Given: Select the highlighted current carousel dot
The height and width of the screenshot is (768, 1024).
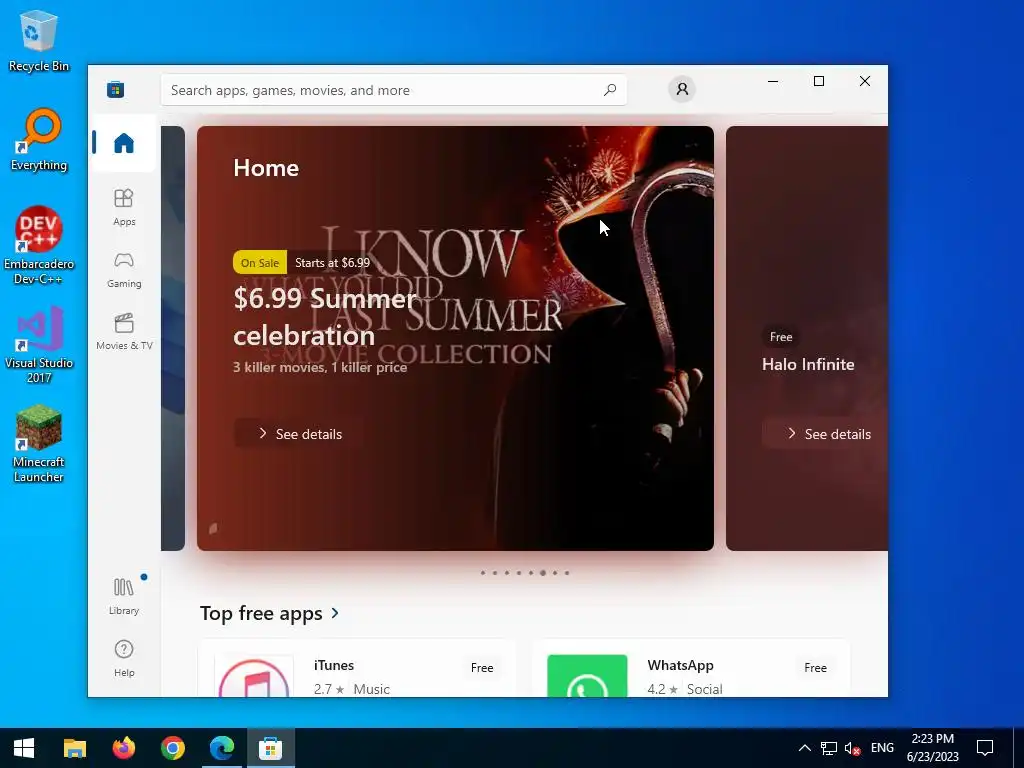Looking at the screenshot, I should tap(543, 573).
